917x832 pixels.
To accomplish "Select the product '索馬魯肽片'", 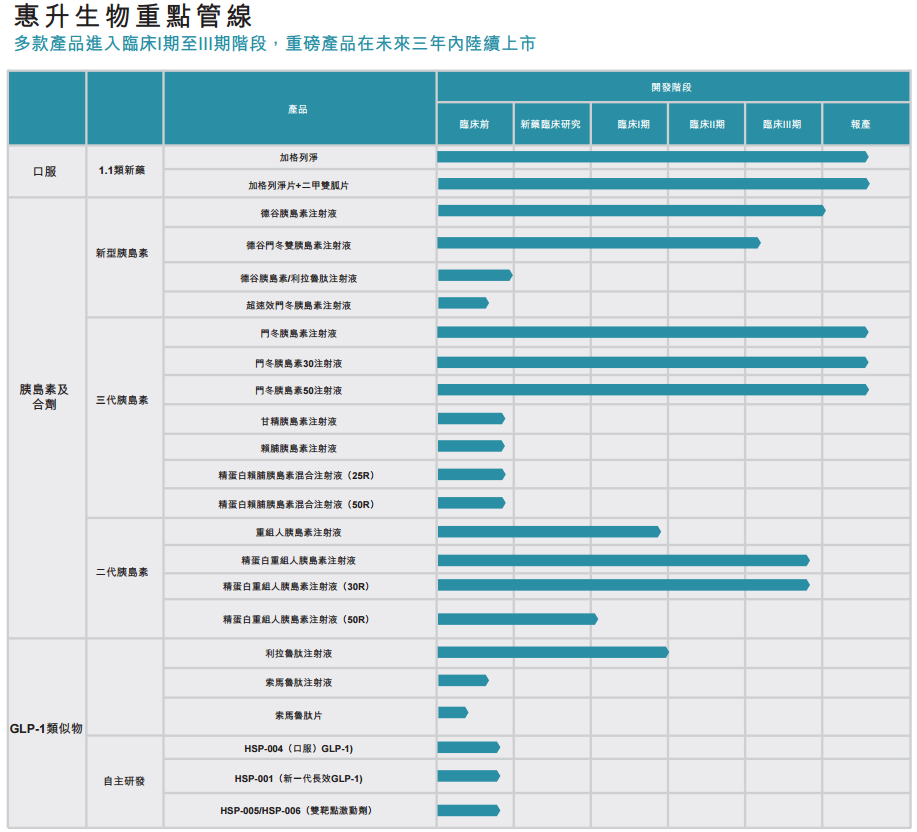I will point(299,715).
